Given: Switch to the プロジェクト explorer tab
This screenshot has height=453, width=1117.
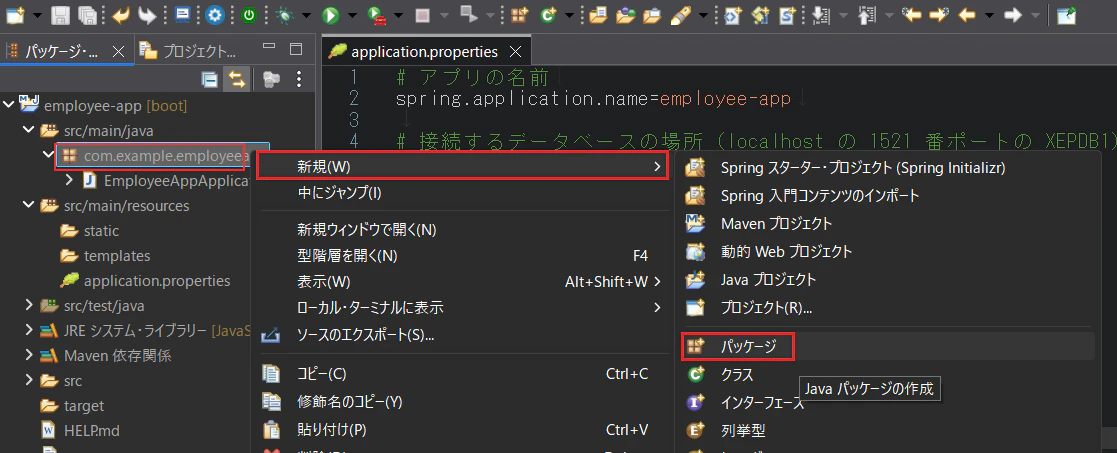Looking at the screenshot, I should 188,51.
